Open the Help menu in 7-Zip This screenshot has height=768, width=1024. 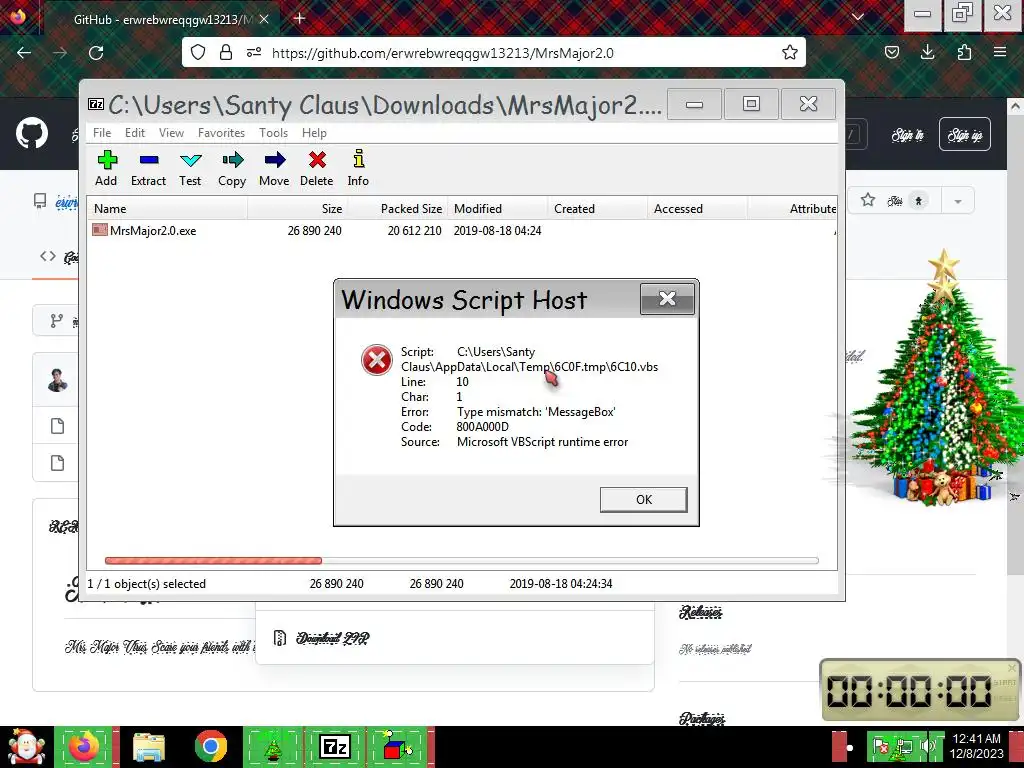314,133
